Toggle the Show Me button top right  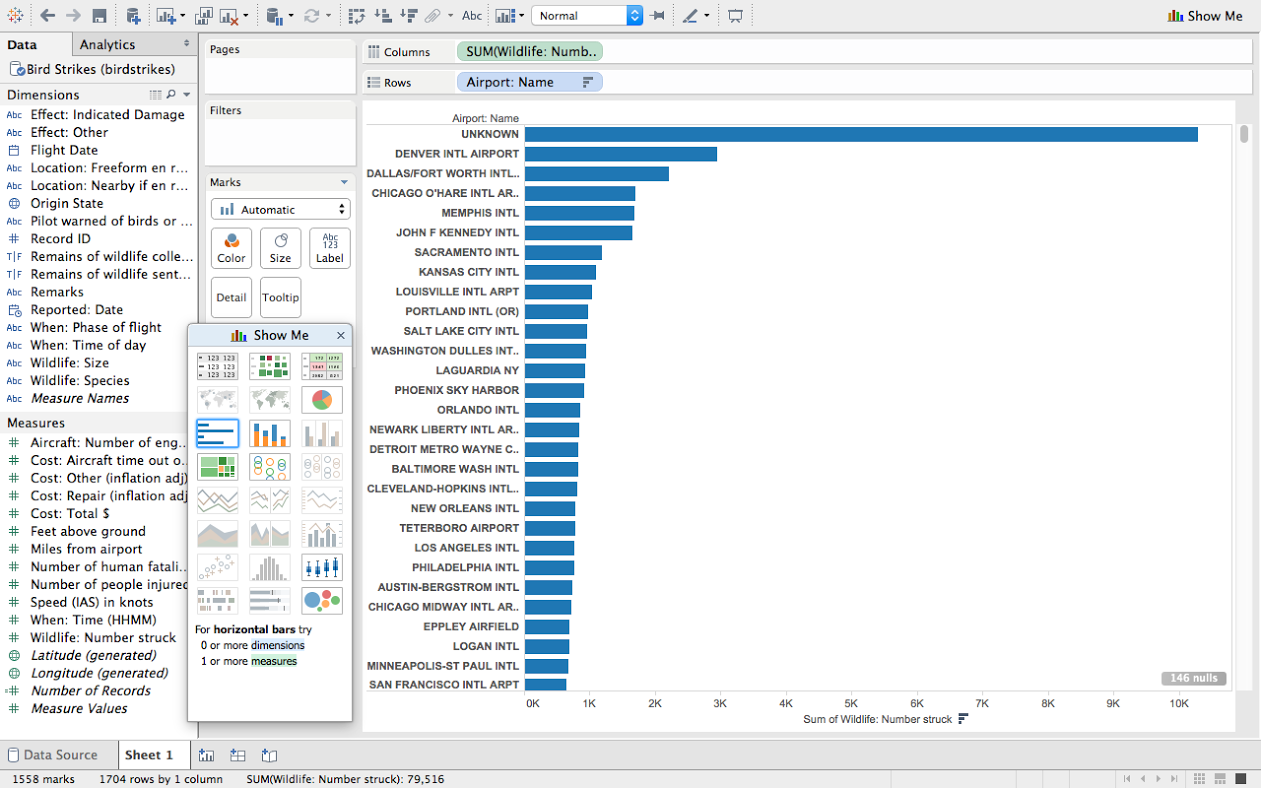[x=1205, y=16]
